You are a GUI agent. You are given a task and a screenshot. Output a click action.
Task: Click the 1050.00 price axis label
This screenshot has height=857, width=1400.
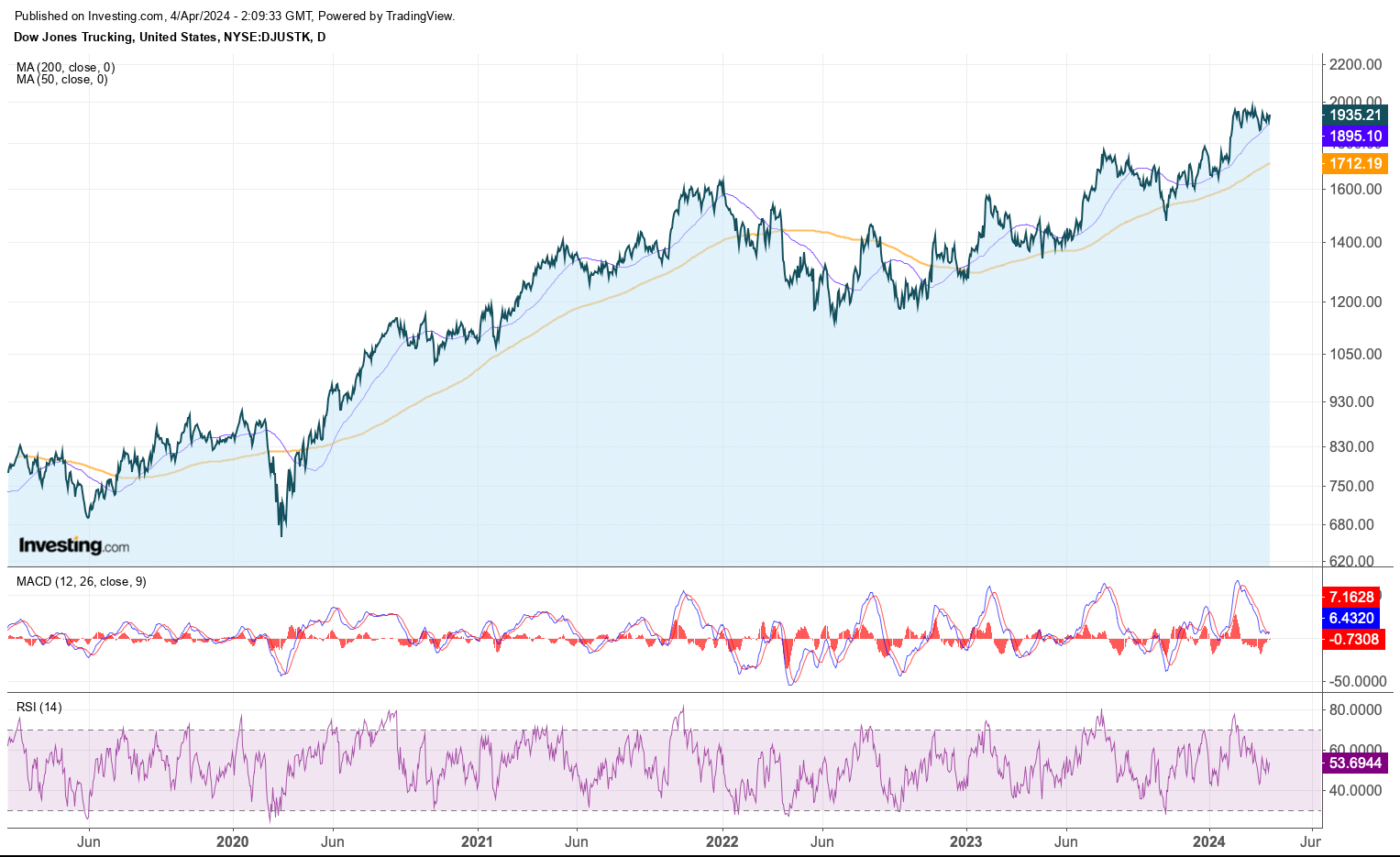coord(1355,355)
